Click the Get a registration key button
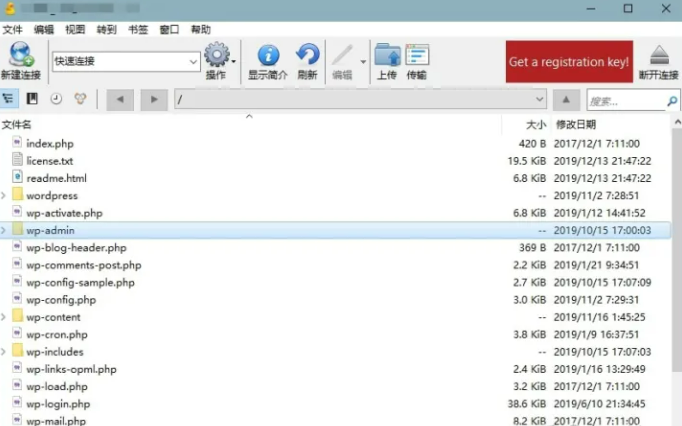 pos(569,62)
